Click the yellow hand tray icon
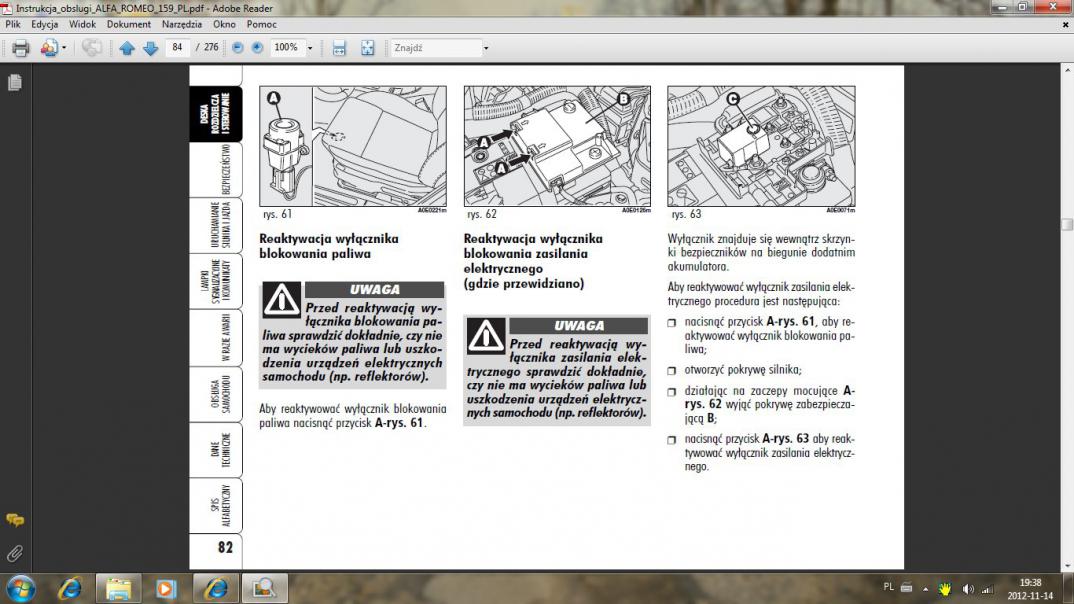Screen dimensions: 1074x604 tap(945, 588)
